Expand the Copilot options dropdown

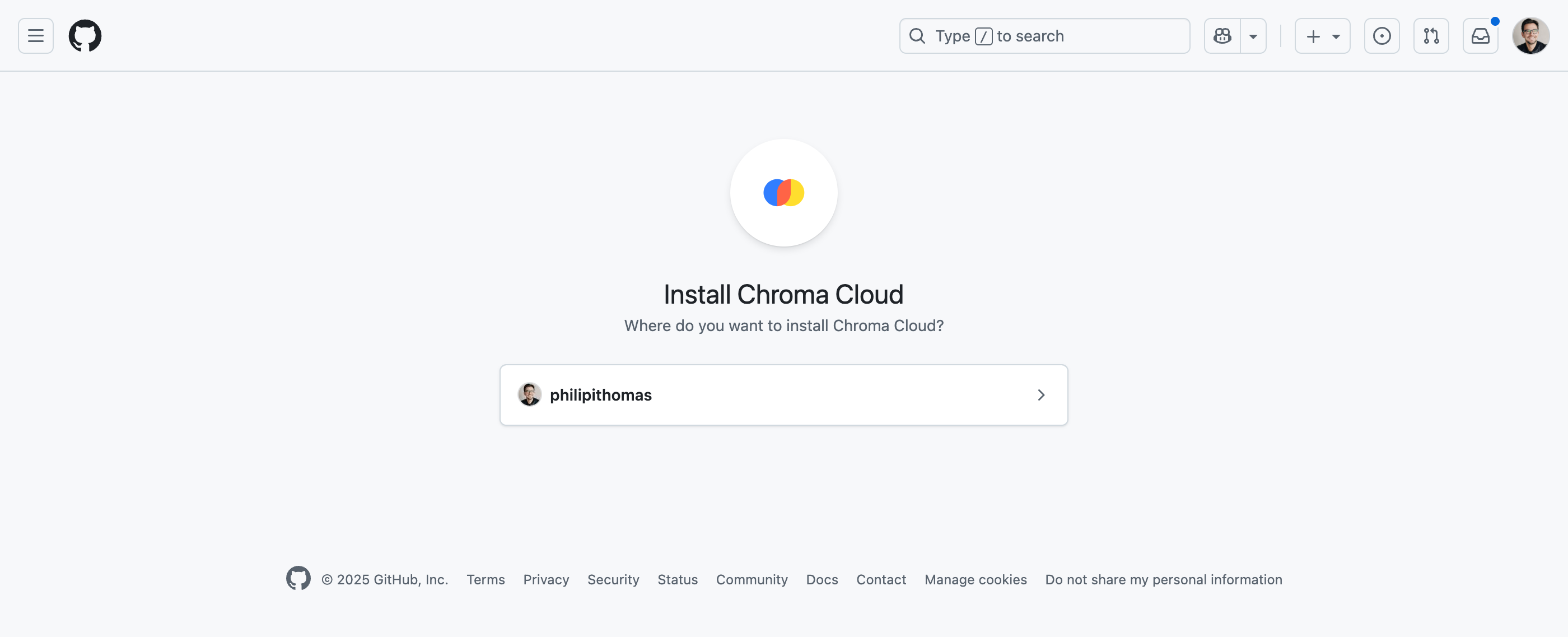click(1253, 35)
